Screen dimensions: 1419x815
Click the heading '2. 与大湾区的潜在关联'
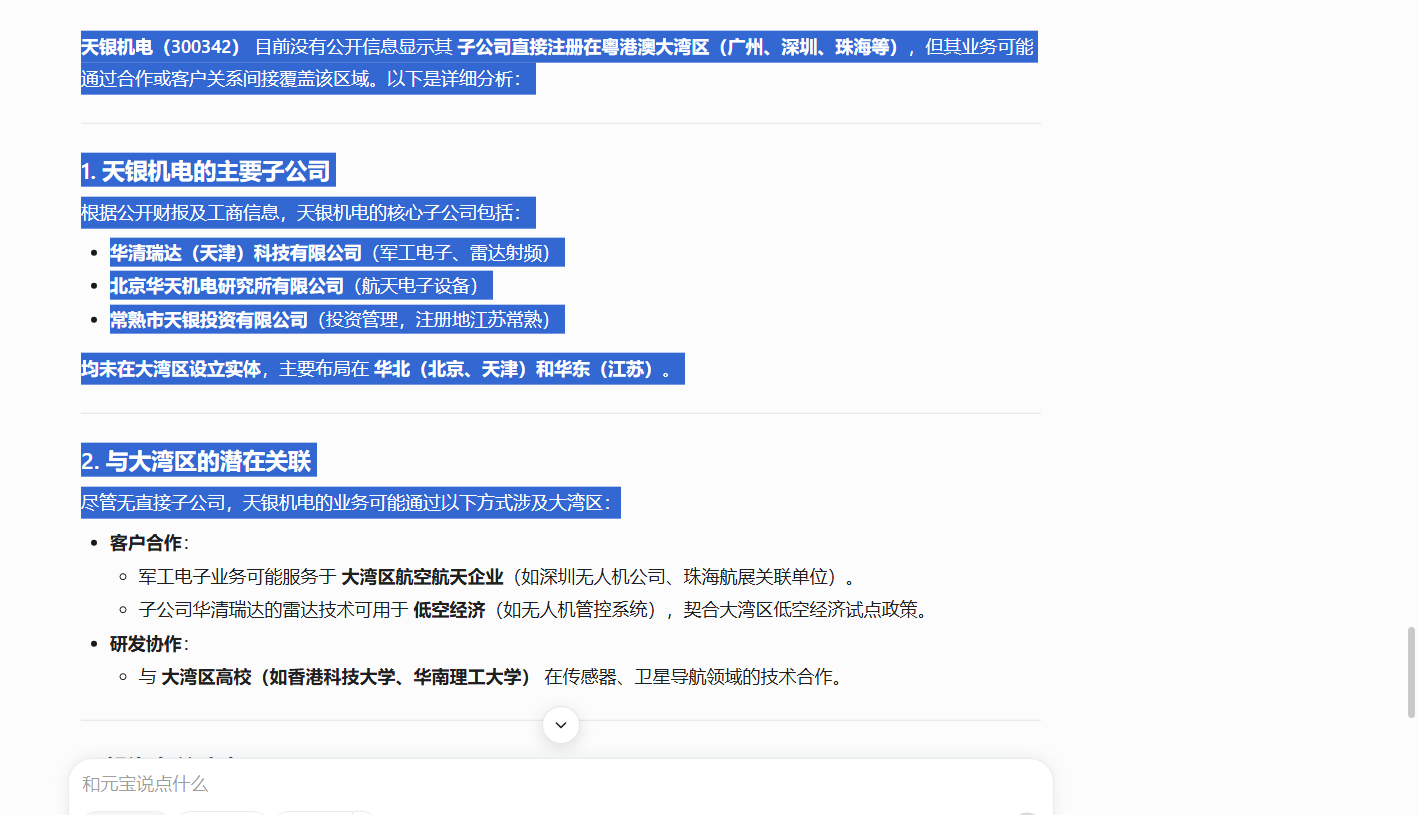coord(196,461)
